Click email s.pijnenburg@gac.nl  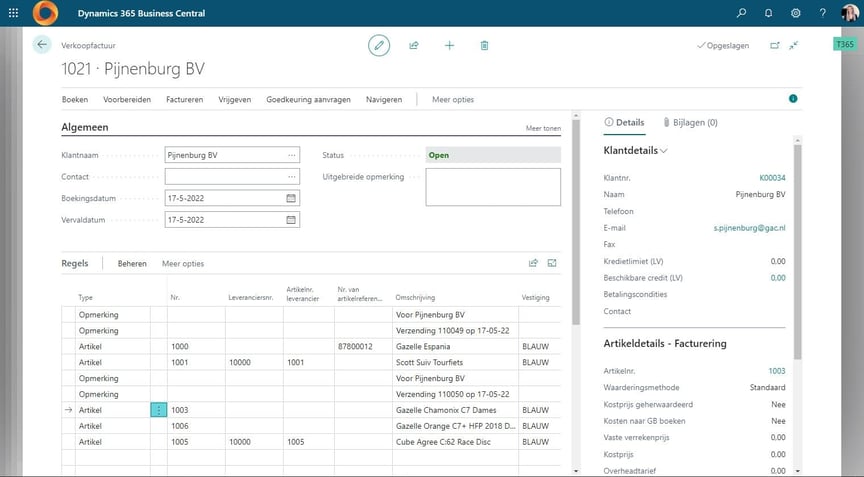tap(749, 228)
